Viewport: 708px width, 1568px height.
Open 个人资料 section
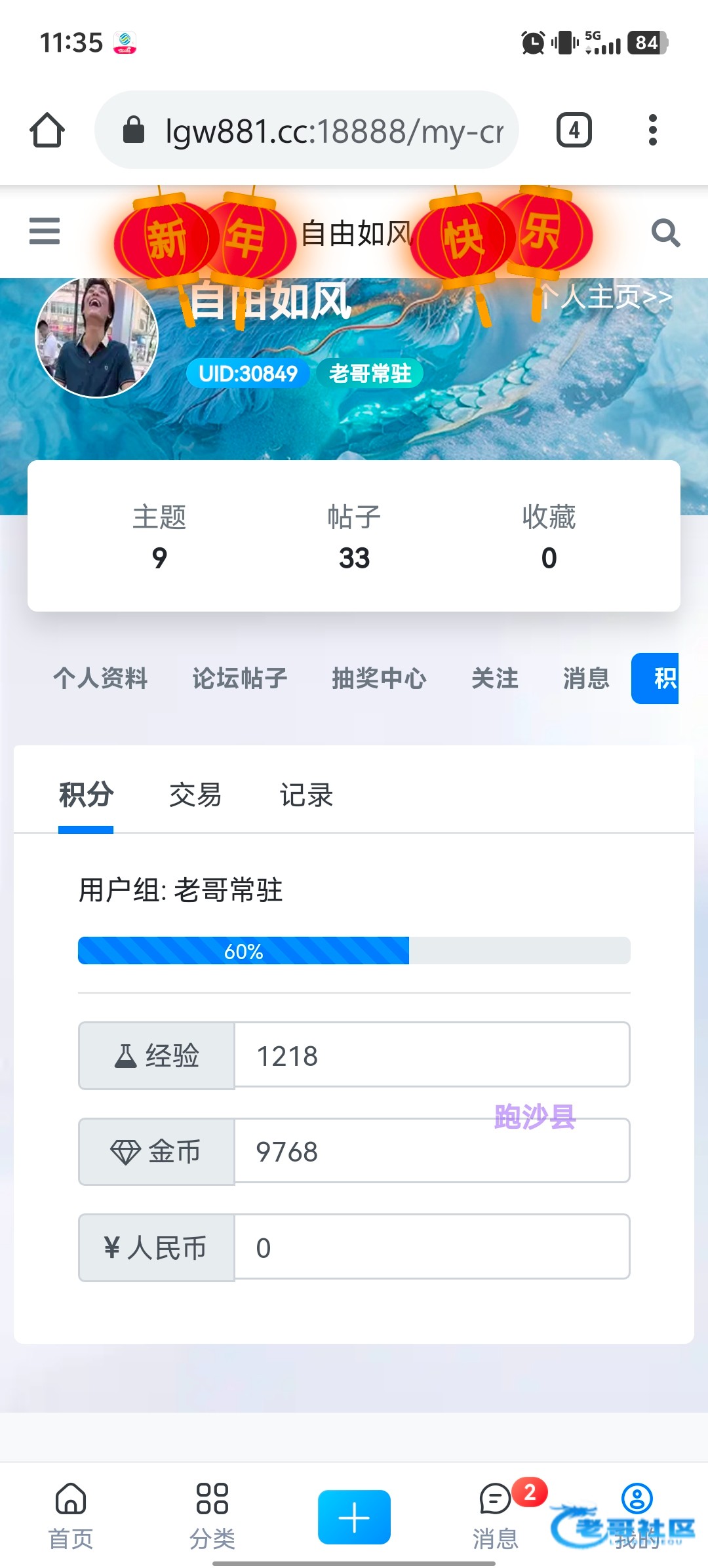tap(100, 678)
